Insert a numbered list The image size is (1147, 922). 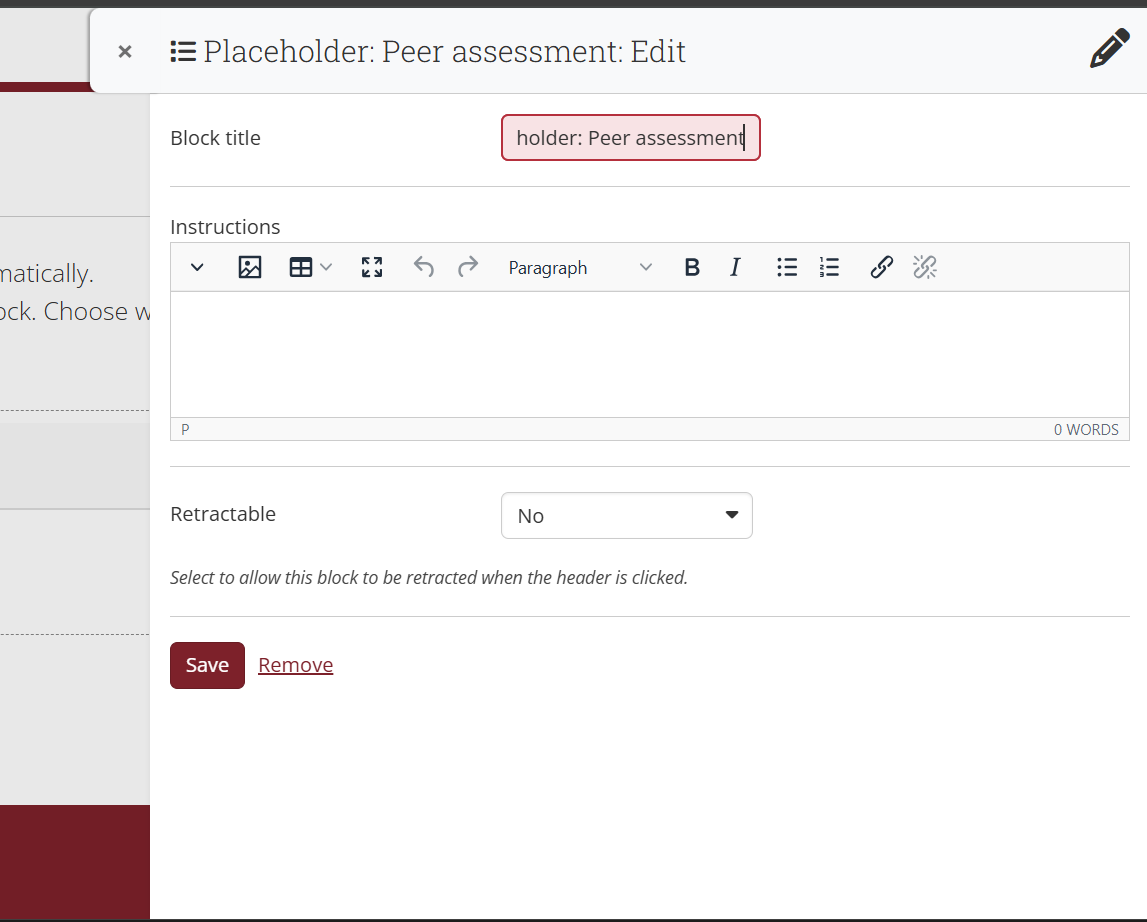[829, 267]
